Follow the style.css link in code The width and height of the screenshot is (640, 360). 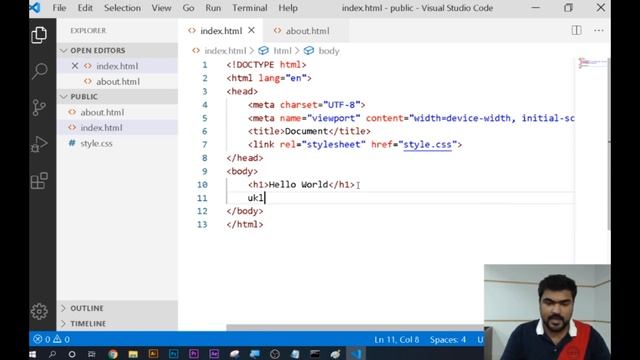pyautogui.click(x=427, y=144)
